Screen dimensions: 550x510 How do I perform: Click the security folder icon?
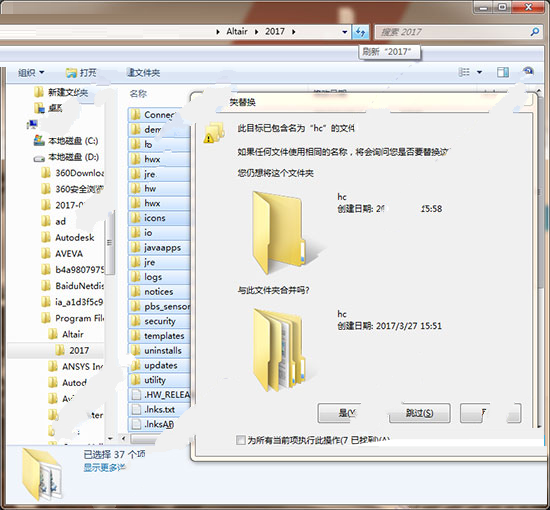135,321
